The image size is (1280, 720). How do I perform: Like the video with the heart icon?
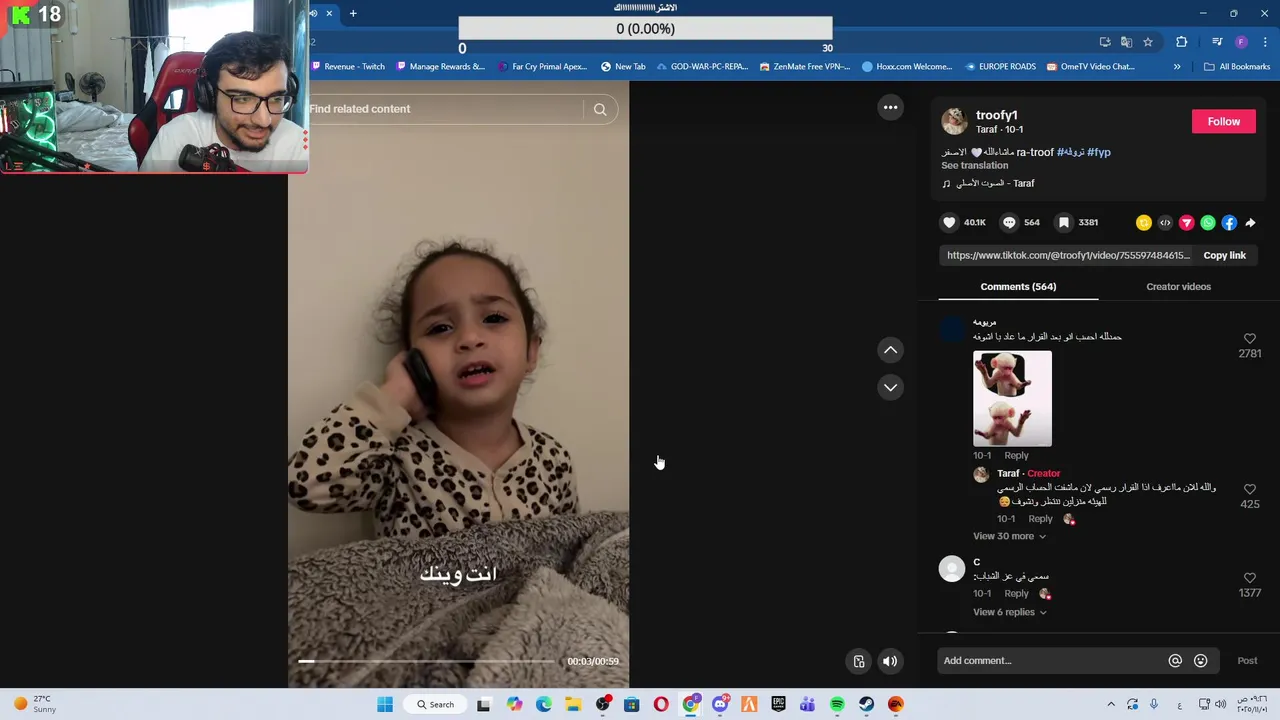click(949, 223)
